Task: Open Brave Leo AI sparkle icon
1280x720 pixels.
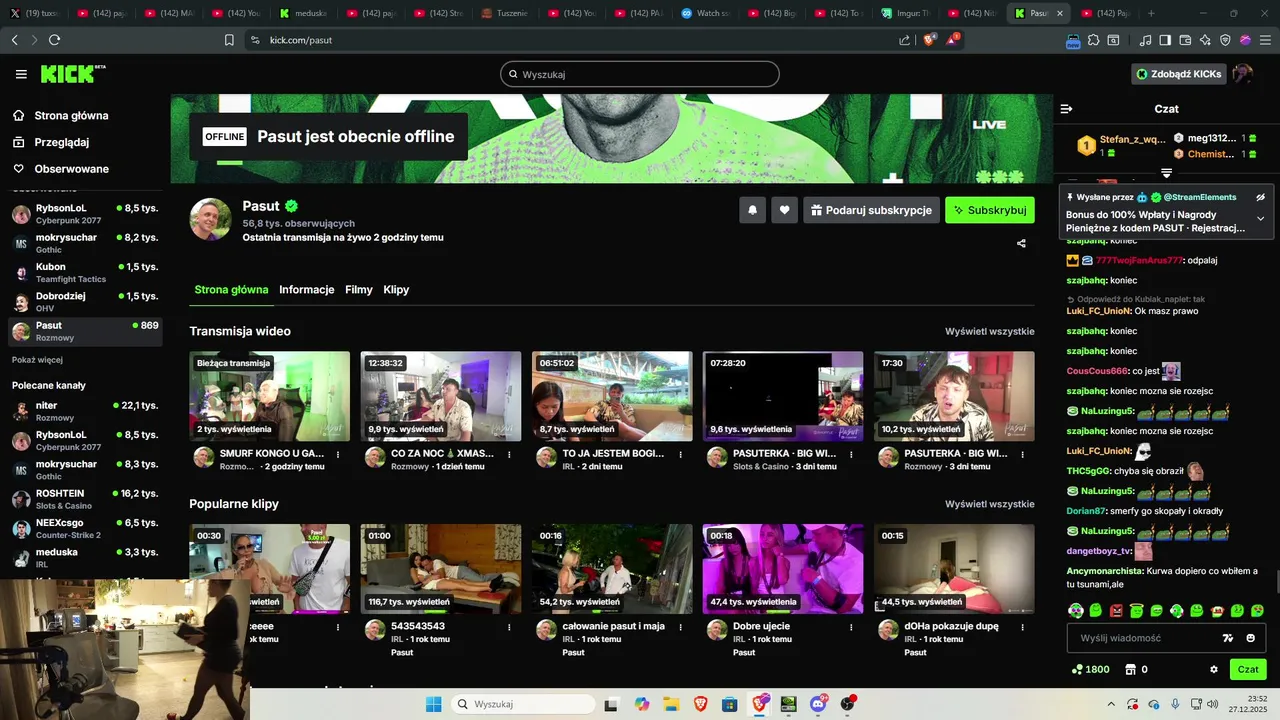Action: tap(1205, 40)
